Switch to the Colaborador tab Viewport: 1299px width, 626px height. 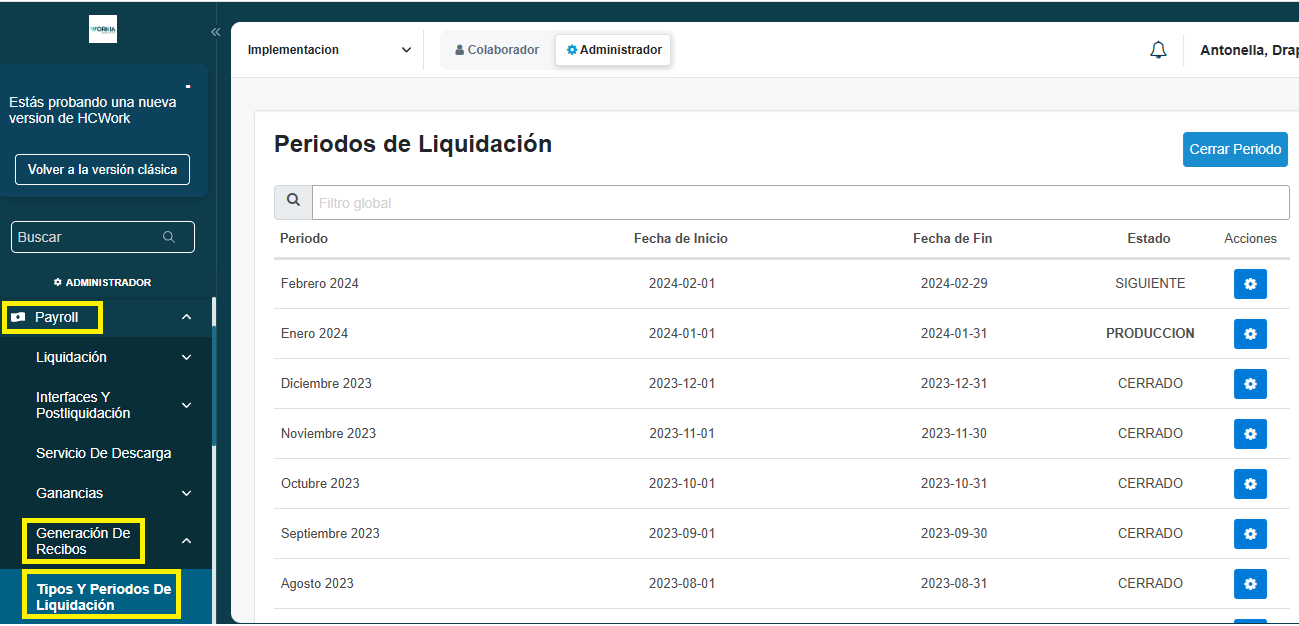[x=497, y=50]
